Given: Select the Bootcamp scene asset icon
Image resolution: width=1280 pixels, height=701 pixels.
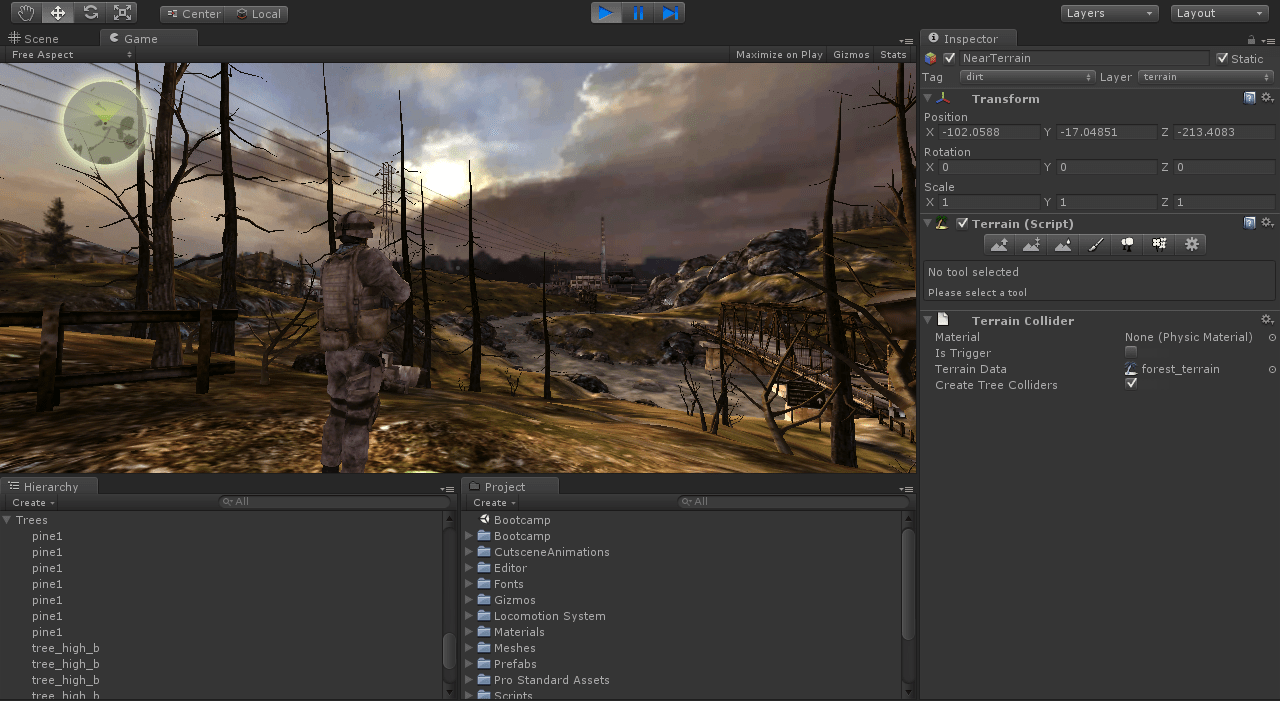Looking at the screenshot, I should 485,520.
